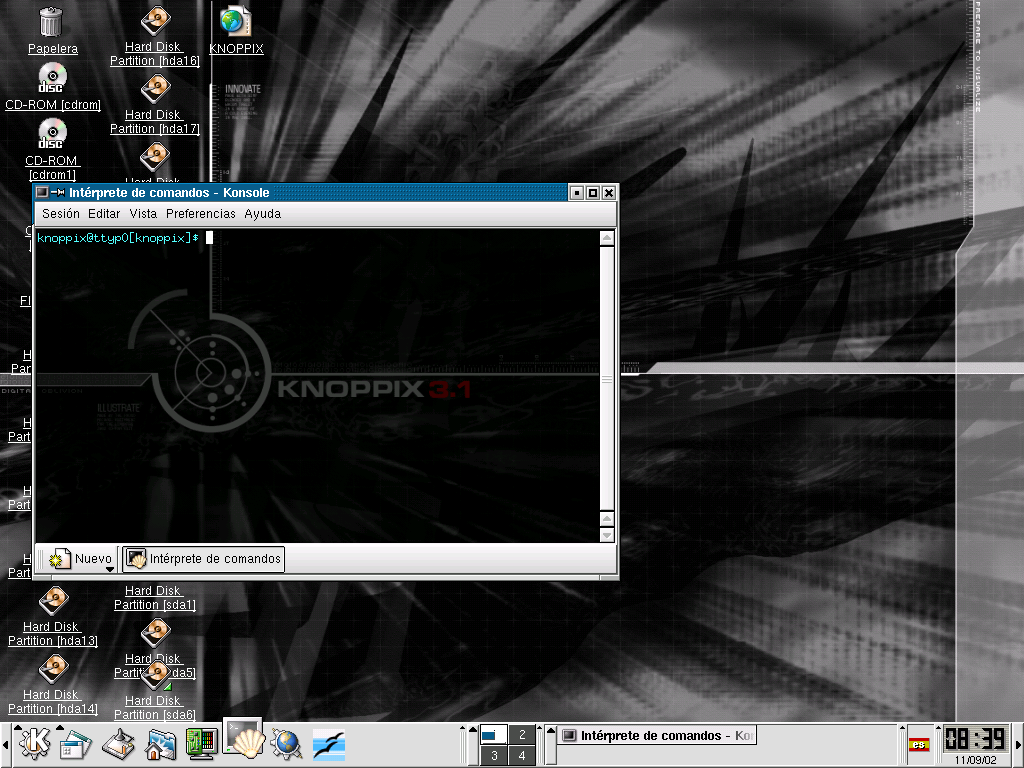
Task: Click the Konsole scrollbar bottom down arrow
Action: [607, 535]
